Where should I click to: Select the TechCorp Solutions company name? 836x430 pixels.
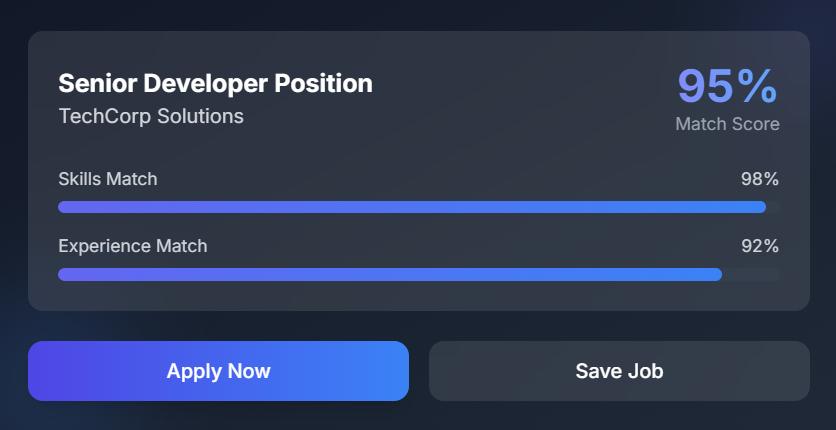(x=151, y=116)
